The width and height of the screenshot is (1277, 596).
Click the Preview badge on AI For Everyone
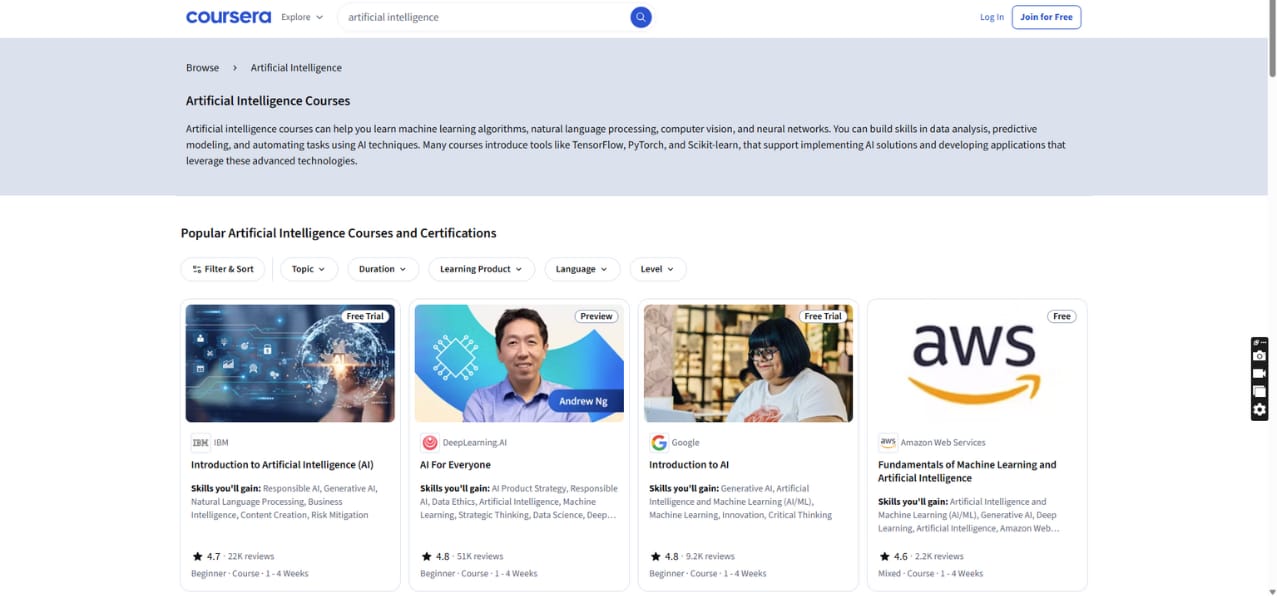(596, 316)
